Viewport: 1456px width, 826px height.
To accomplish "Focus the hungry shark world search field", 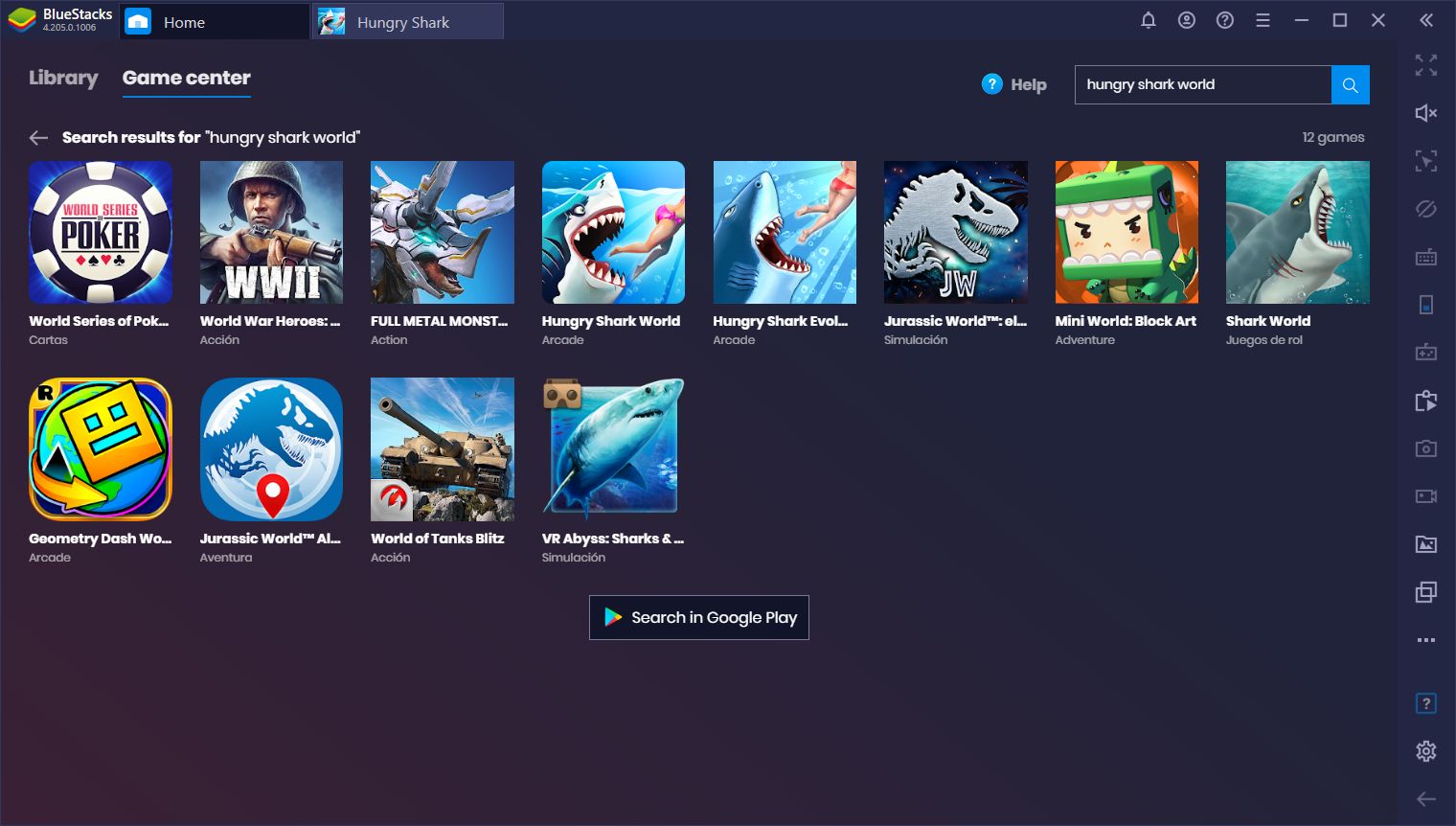I will [1203, 84].
